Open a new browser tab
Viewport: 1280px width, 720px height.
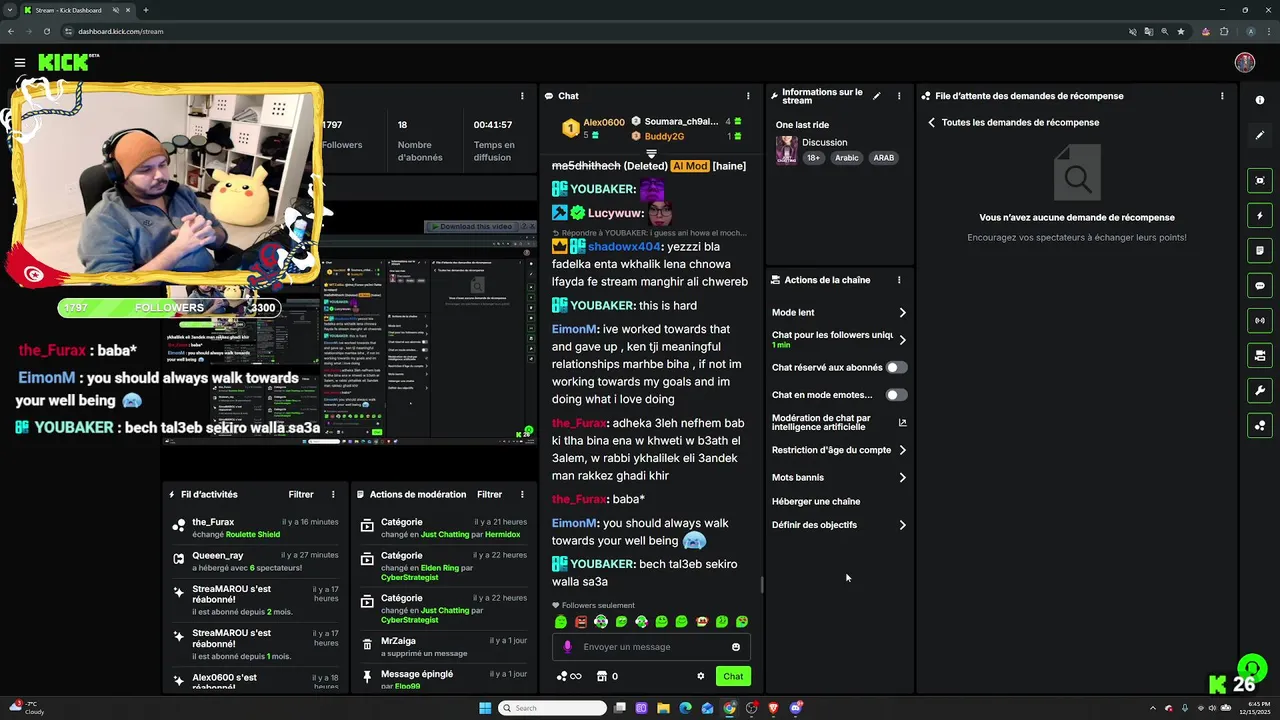pos(146,10)
